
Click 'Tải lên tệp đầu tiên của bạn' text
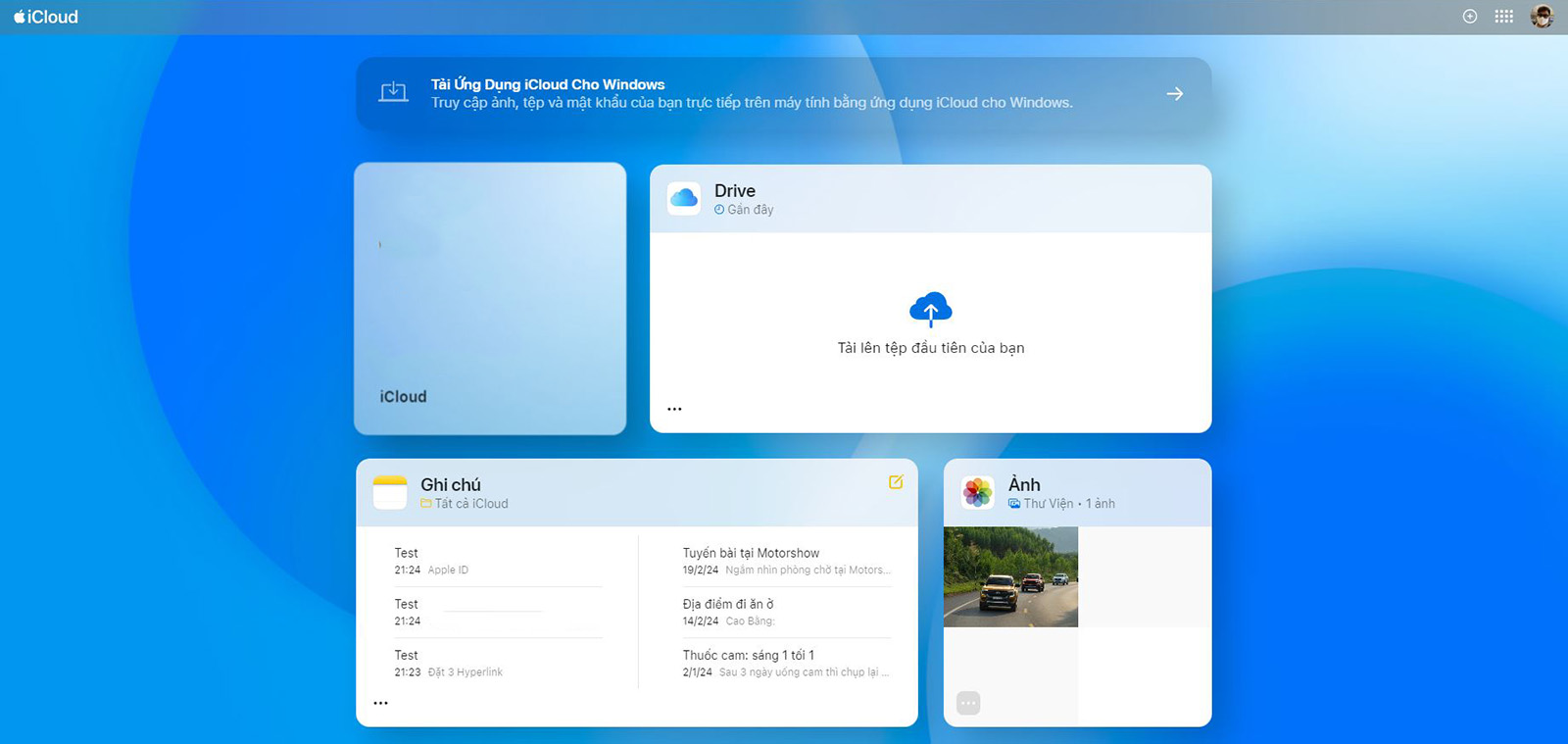(x=931, y=348)
